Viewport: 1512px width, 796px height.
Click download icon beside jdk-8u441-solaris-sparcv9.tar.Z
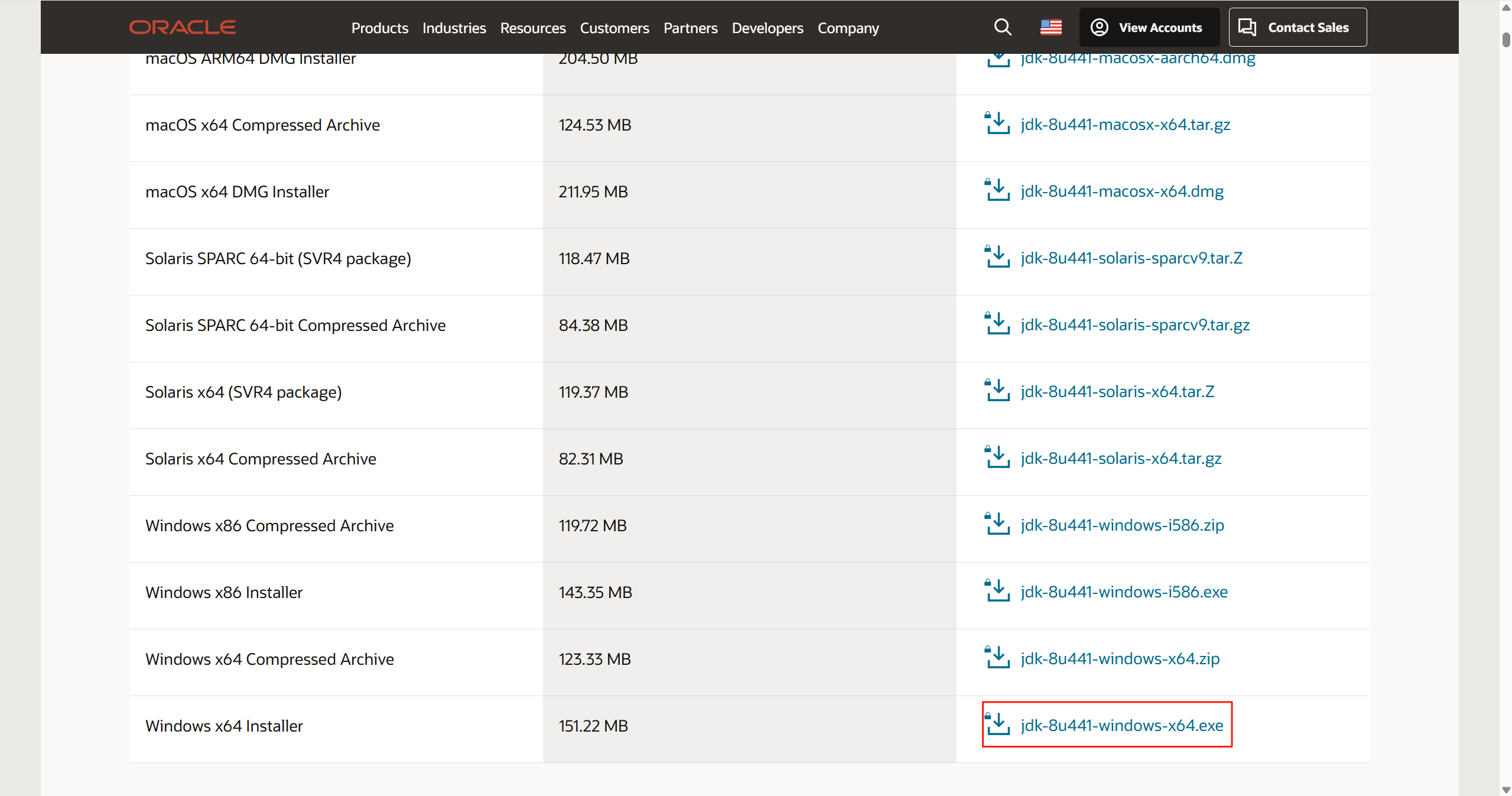point(997,258)
